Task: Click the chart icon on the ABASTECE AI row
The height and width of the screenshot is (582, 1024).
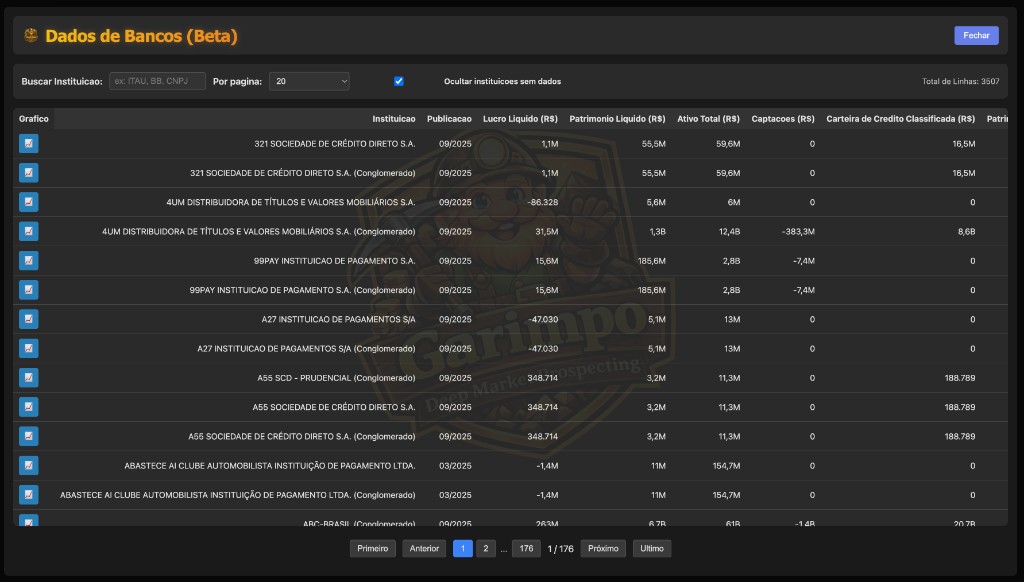Action: pos(28,465)
